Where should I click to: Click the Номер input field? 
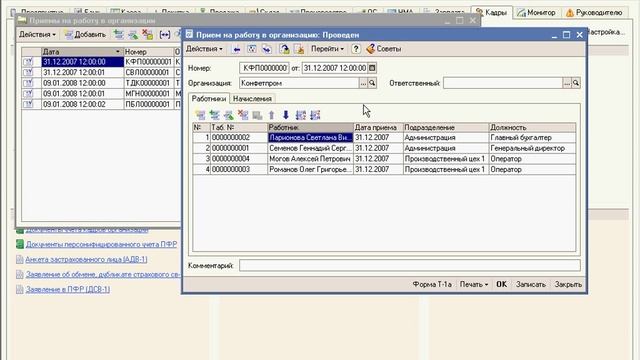(x=264, y=68)
